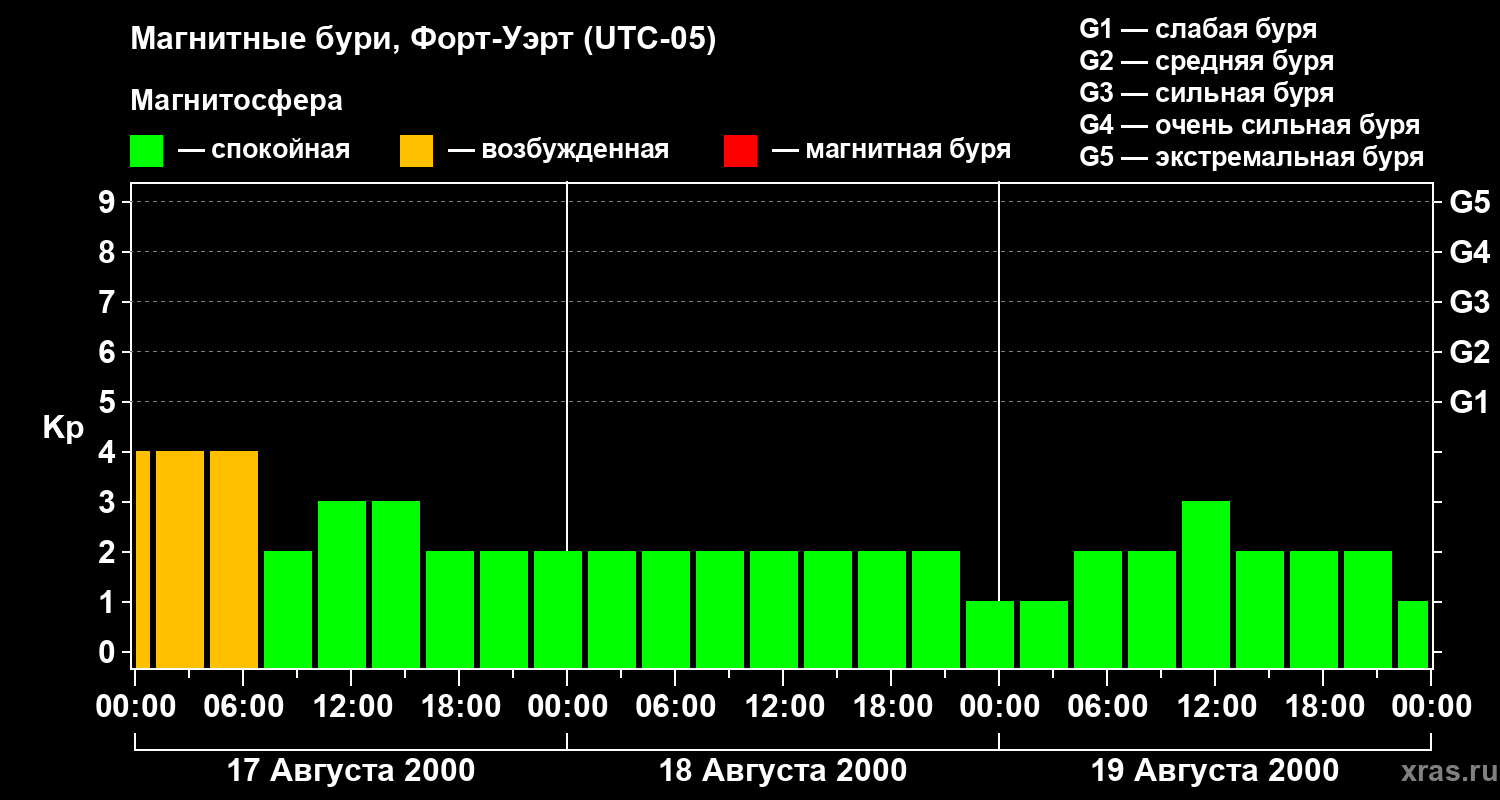Click the Kp 1 bar crossing 19 August midnight line

click(990, 634)
